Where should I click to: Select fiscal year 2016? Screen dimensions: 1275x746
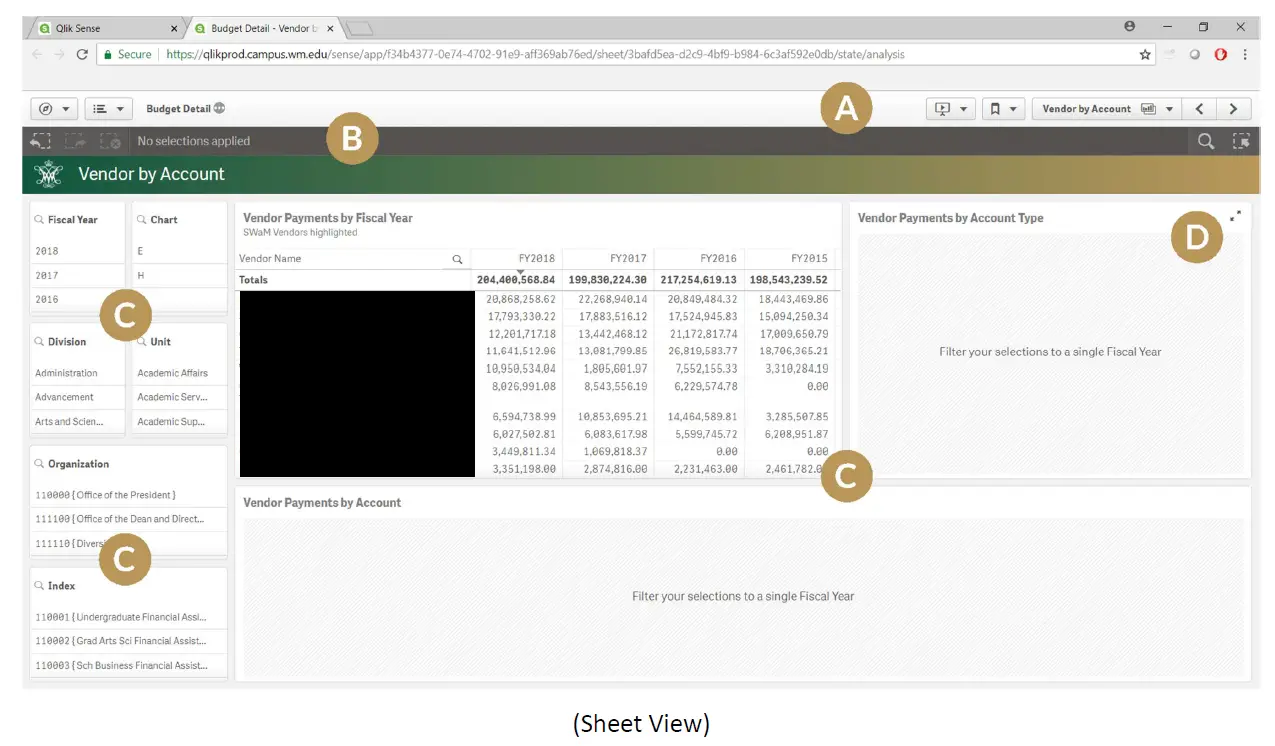click(x=77, y=299)
